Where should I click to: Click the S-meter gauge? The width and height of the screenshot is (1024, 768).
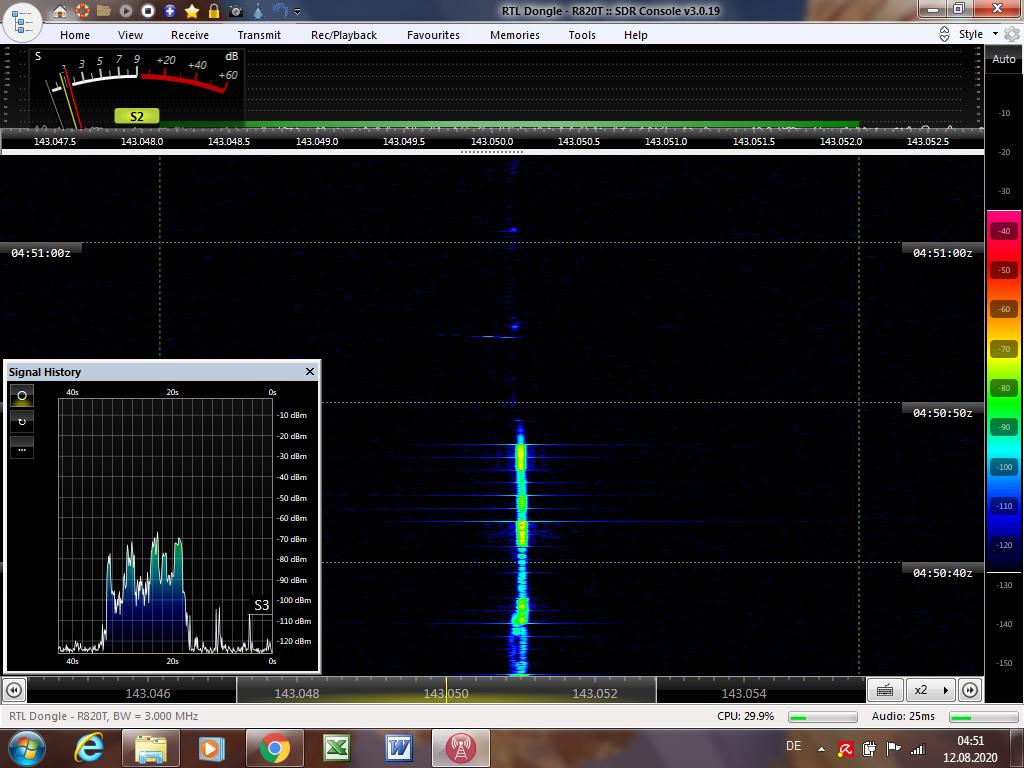coord(137,88)
